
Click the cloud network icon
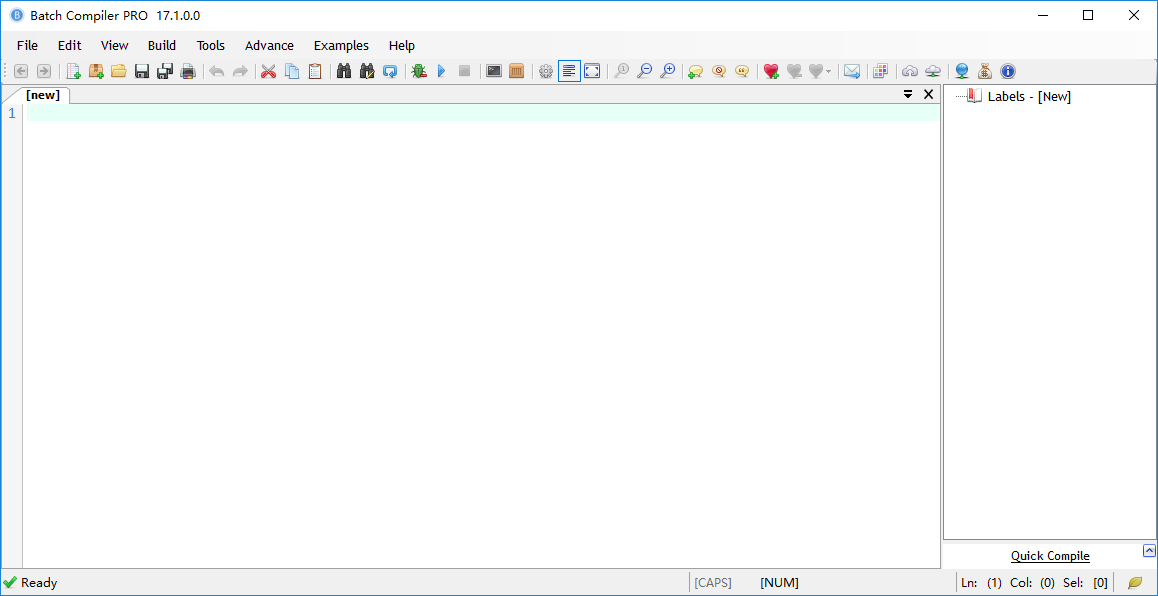click(933, 72)
